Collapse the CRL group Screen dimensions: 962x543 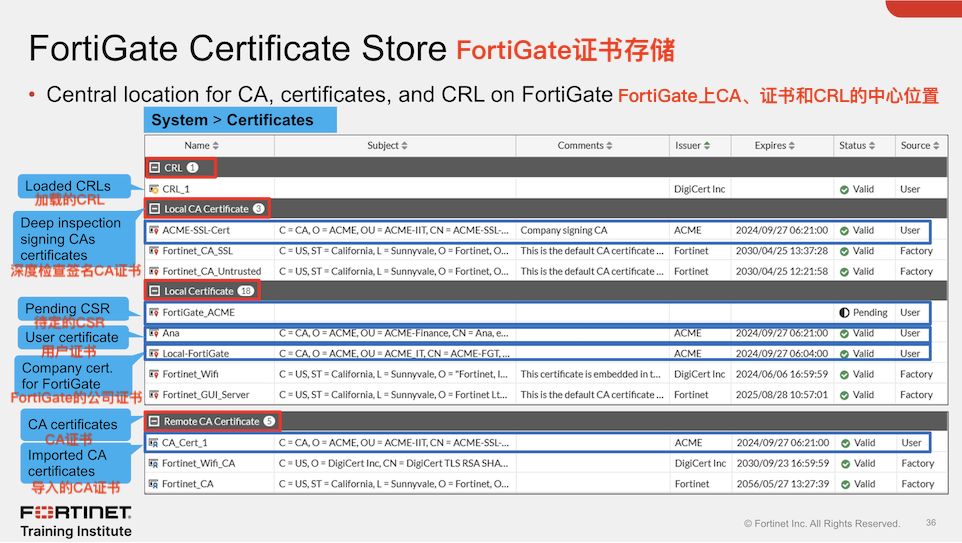pyautogui.click(x=155, y=168)
